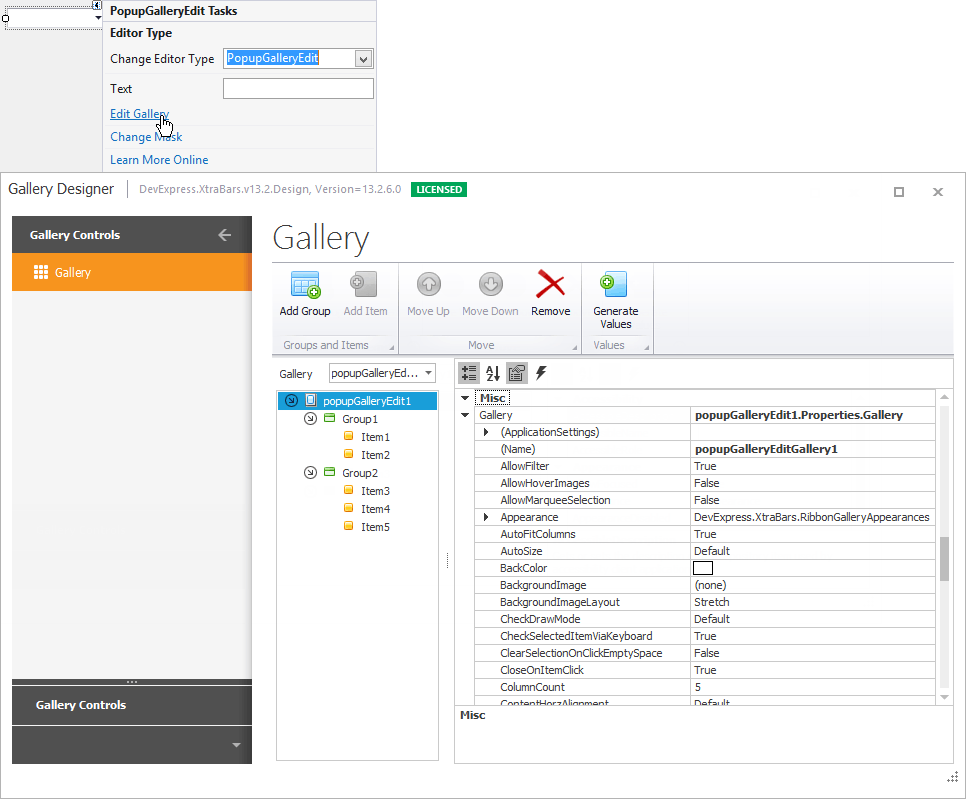The image size is (966, 799).
Task: Collapse the popupGalleryEdit1 tree node
Action: click(291, 400)
